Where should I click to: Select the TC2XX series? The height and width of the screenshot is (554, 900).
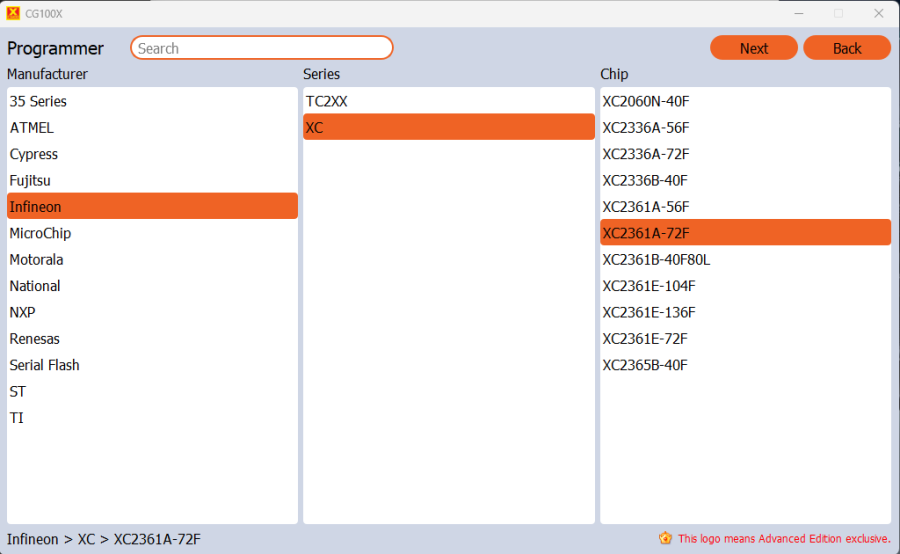click(x=327, y=101)
